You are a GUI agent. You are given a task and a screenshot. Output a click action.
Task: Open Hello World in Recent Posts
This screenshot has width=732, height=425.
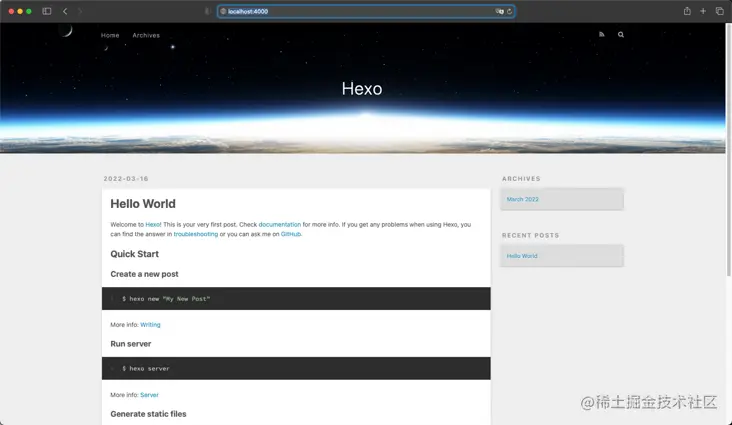(x=522, y=256)
